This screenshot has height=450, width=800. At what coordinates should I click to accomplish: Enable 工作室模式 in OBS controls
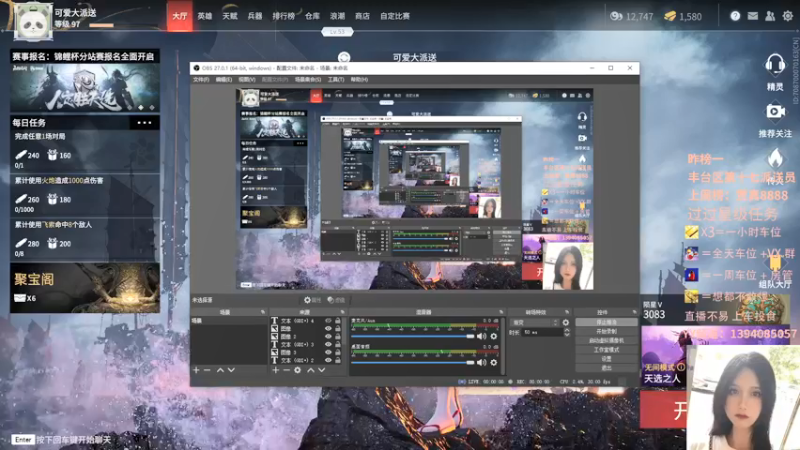click(607, 349)
